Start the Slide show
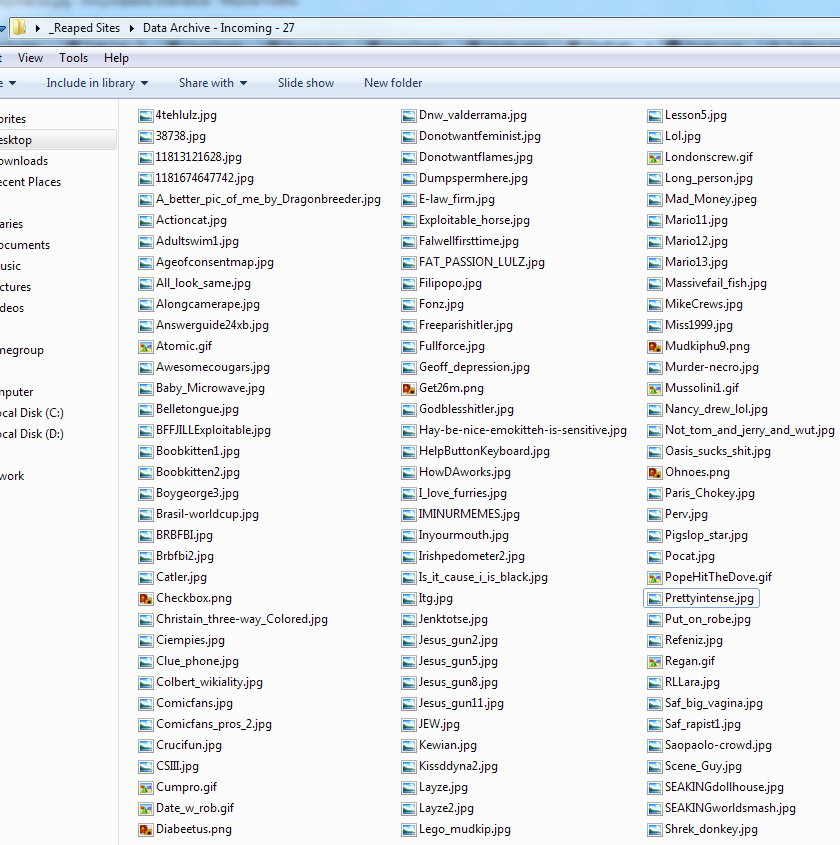 pyautogui.click(x=305, y=83)
